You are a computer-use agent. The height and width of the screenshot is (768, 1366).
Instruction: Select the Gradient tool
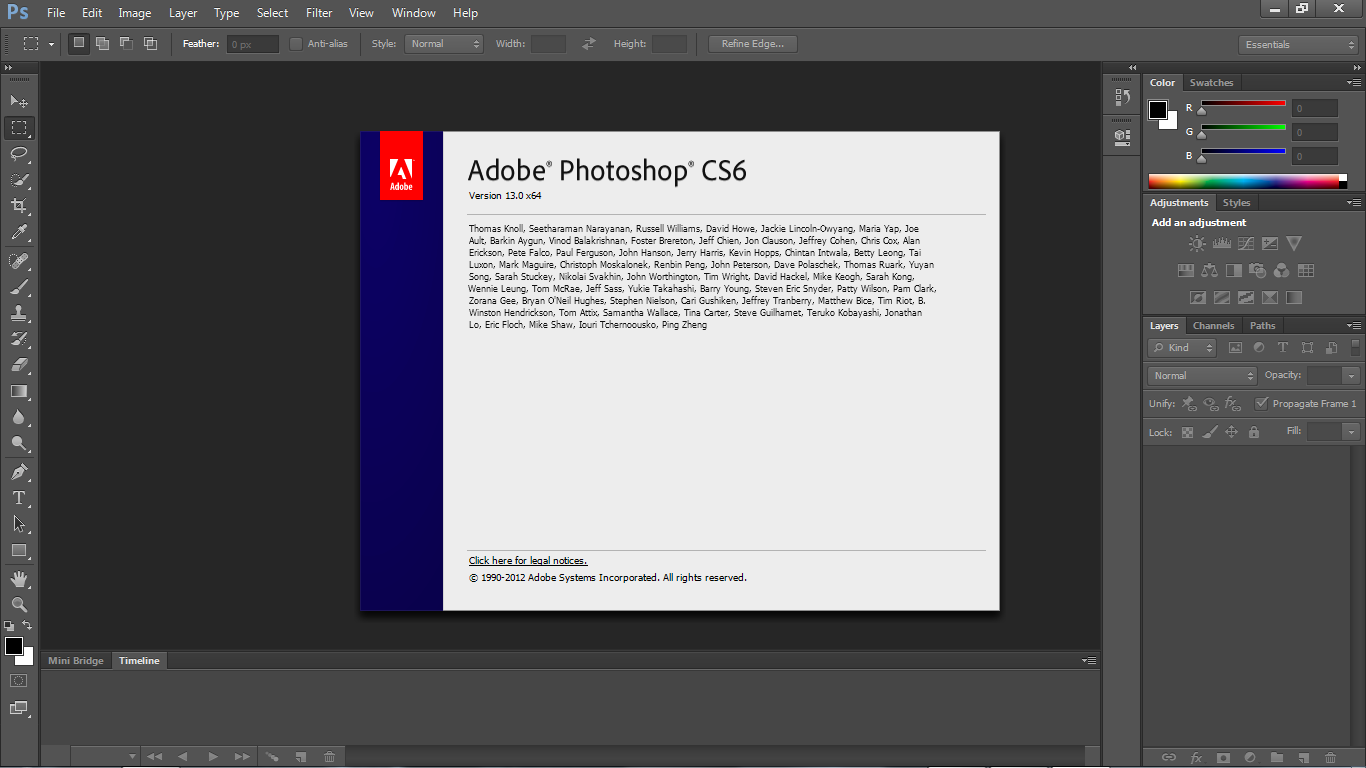pos(19,391)
